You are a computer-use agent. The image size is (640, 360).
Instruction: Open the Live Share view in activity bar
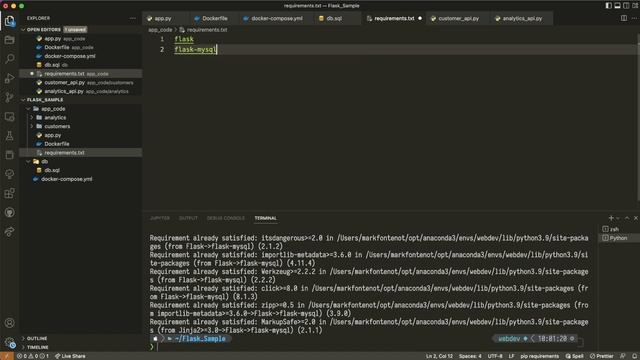tap(9, 232)
